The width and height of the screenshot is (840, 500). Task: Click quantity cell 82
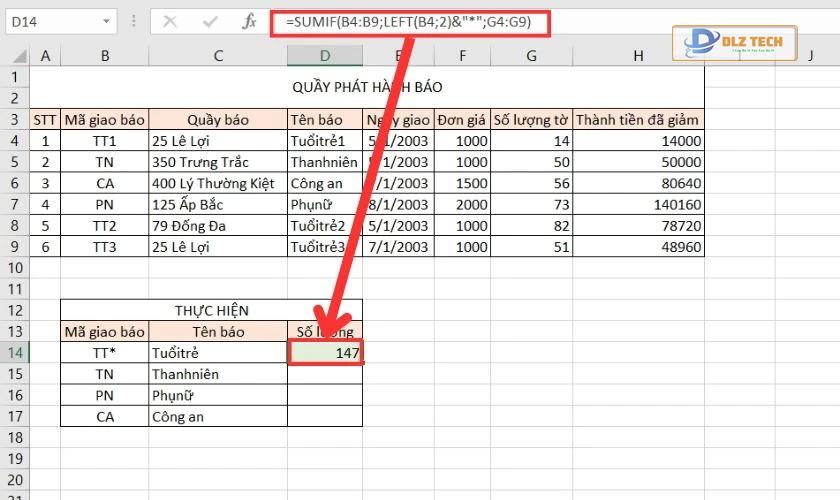531,226
